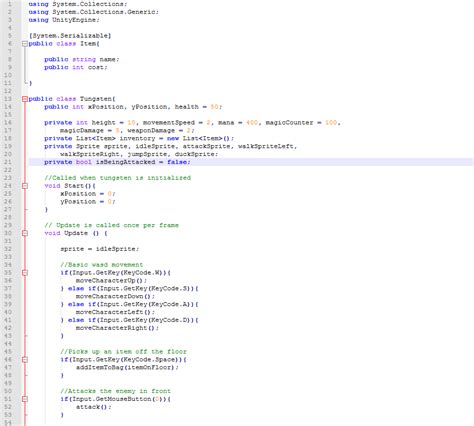Image resolution: width=474 pixels, height=426 pixels.
Task: Click 'moveCharacterRight();' call
Action: point(117,328)
